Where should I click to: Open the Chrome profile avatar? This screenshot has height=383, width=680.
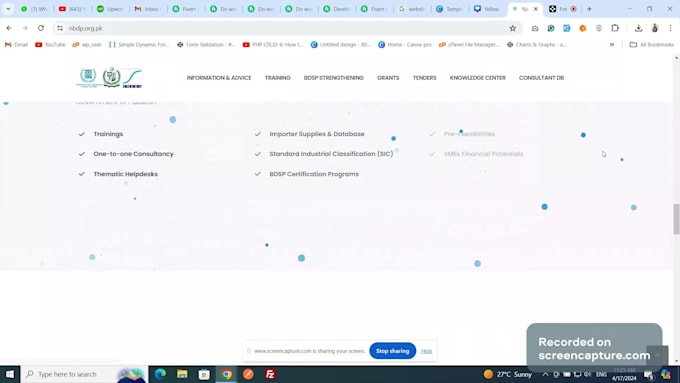coord(654,28)
